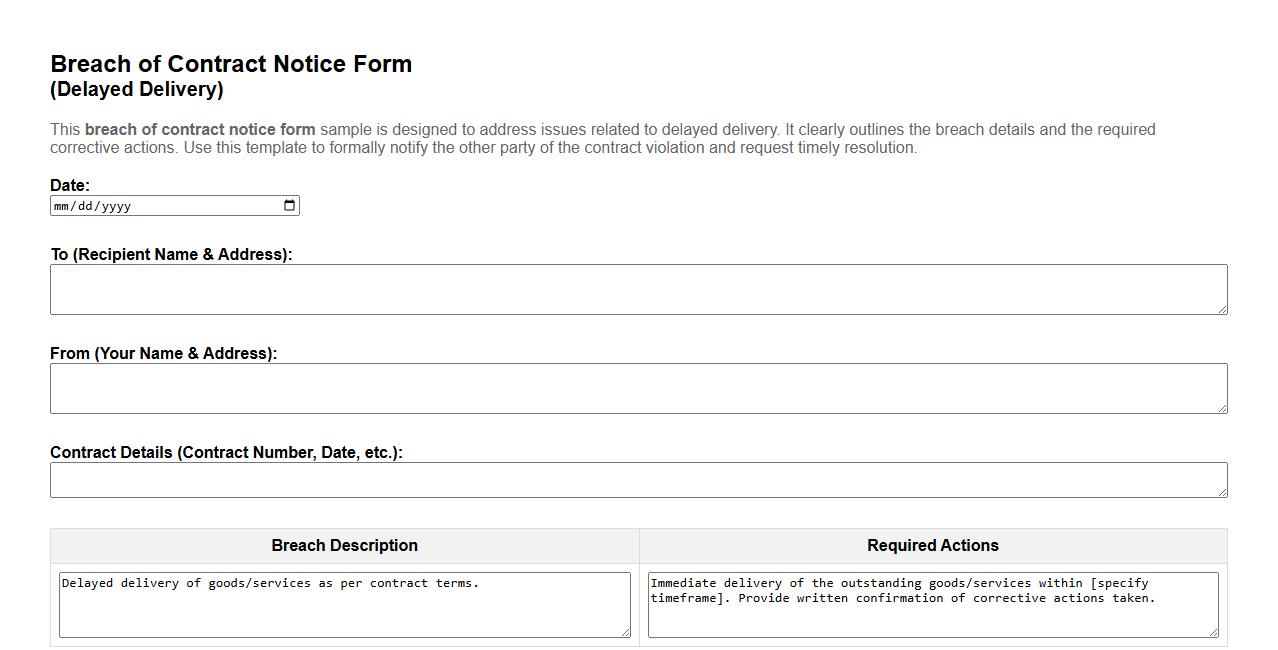
Task: Click the resize grip of the Recipient textarea
Action: coord(1222,311)
